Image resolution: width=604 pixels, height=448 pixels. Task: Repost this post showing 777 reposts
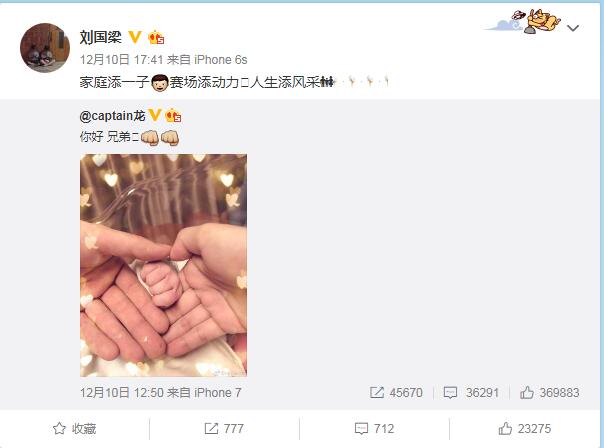(x=224, y=428)
